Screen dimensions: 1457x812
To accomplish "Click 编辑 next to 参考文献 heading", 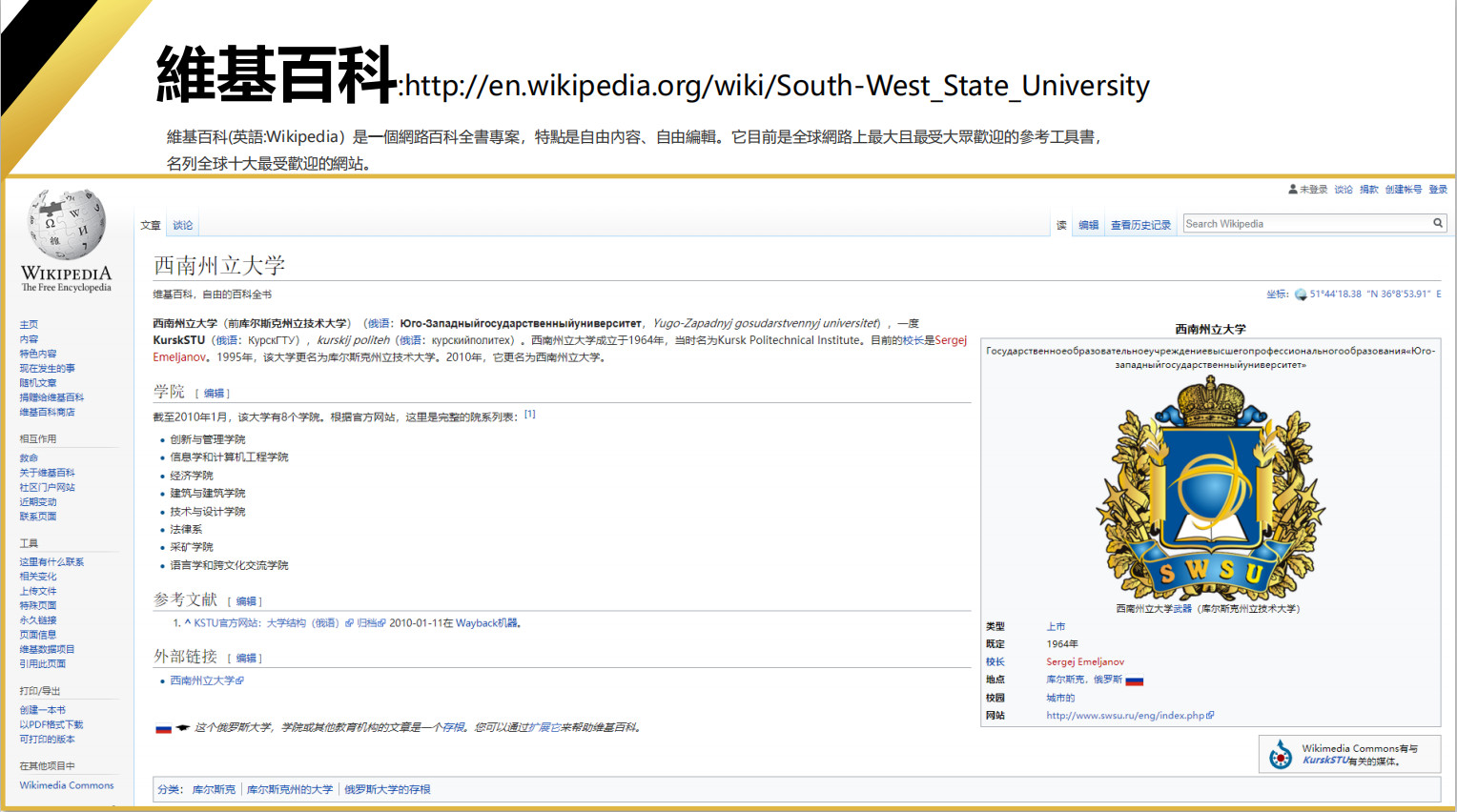I will [246, 601].
